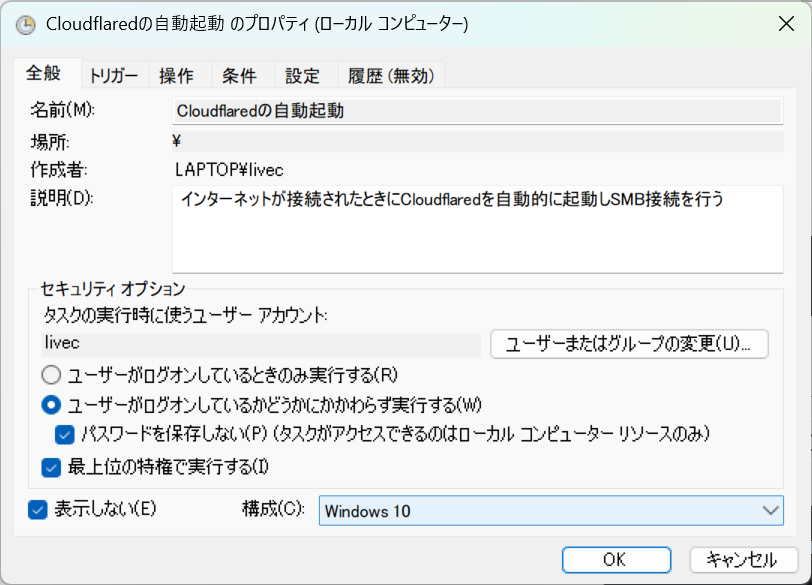Toggle 最上位の特権で実行する checkbox
The width and height of the screenshot is (812, 585).
pos(51,467)
